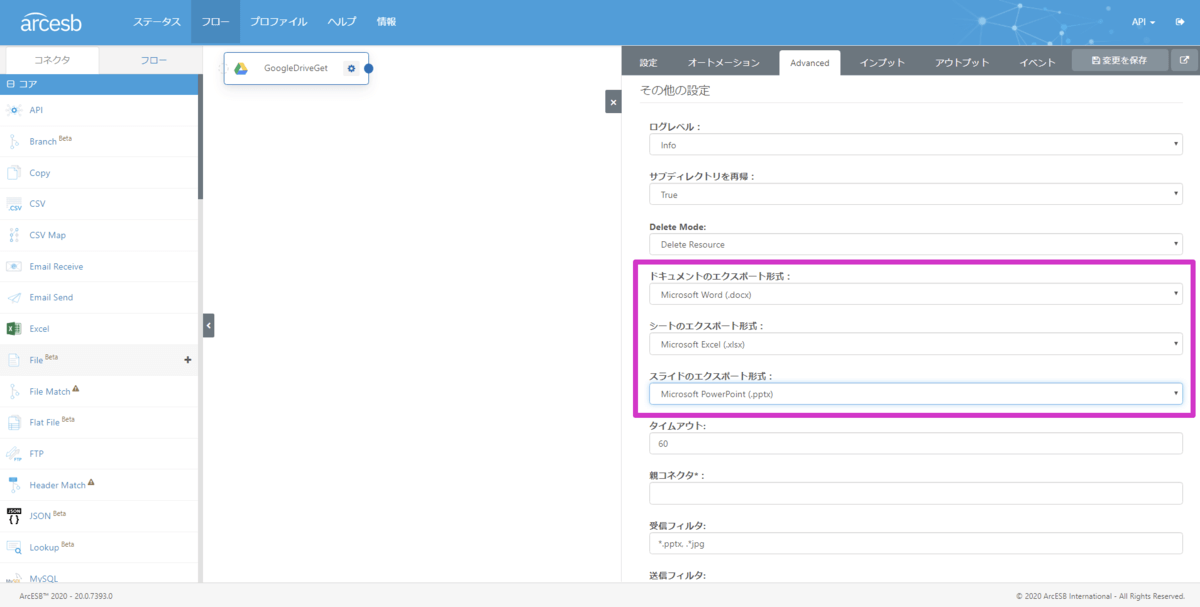Click the logout icon in top bar
Image resolution: width=1200 pixels, height=607 pixels.
coord(1180,22)
